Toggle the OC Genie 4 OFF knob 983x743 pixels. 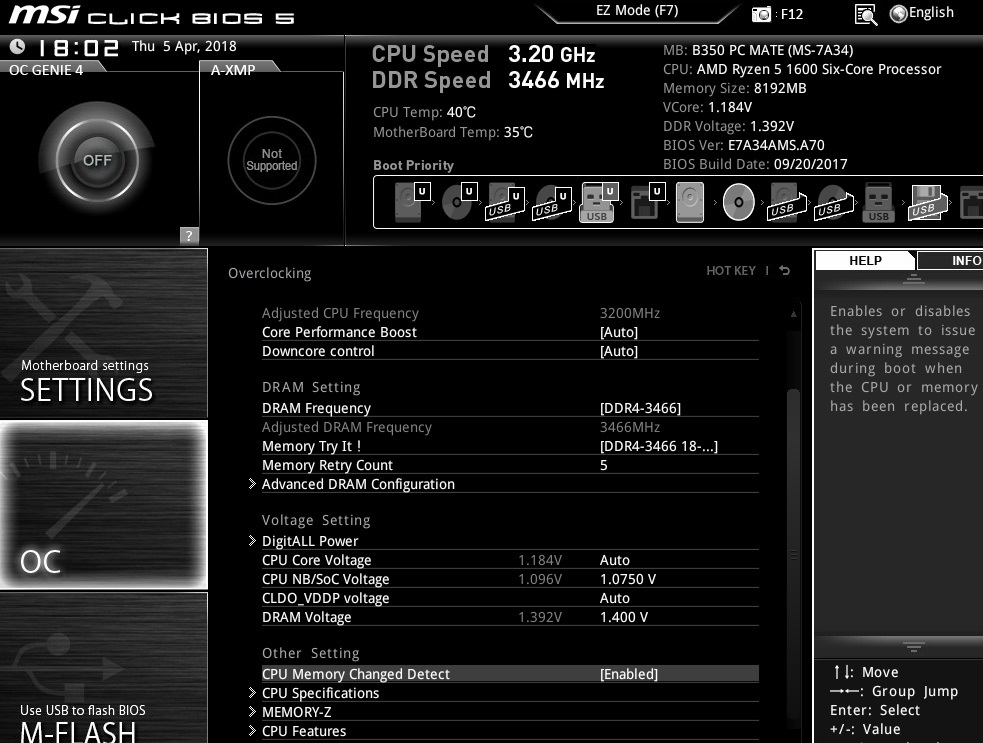point(97,161)
